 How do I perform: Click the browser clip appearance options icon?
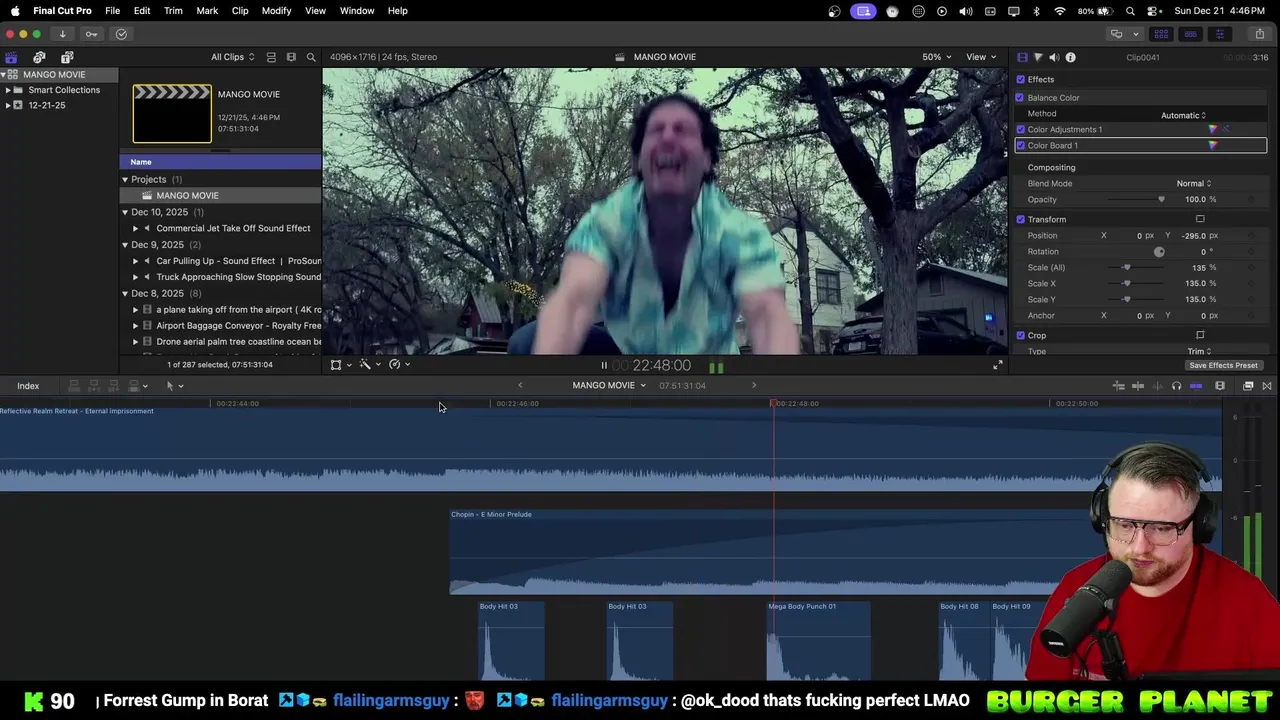[291, 57]
